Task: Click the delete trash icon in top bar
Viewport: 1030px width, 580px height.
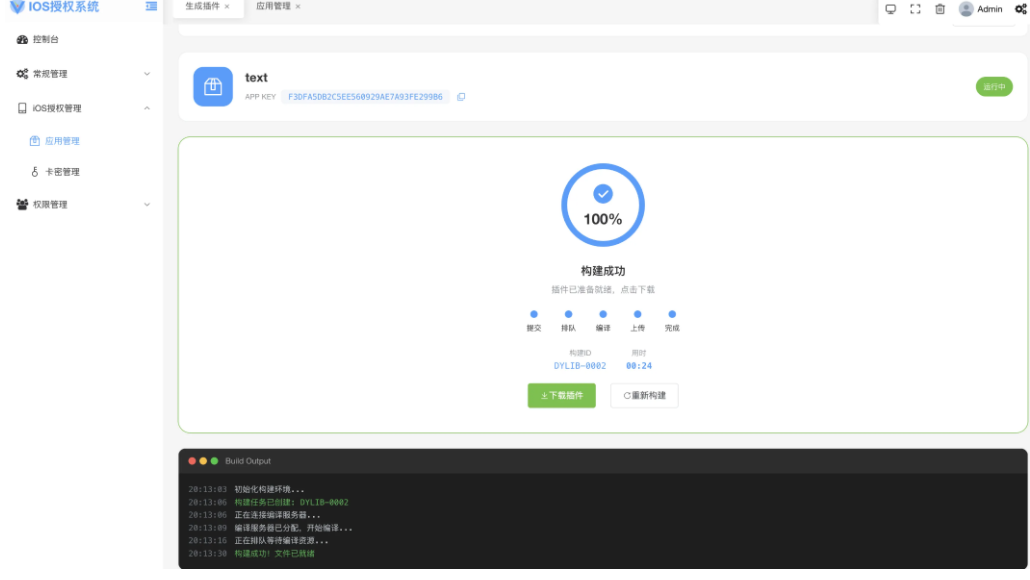Action: [x=939, y=9]
